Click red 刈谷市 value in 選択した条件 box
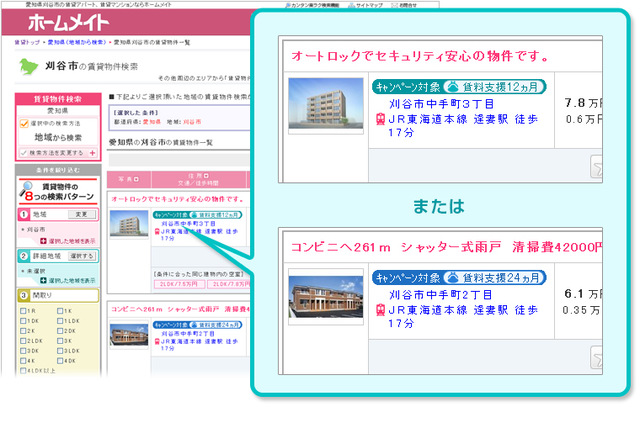Screen dimensions: 640x428 192,122
